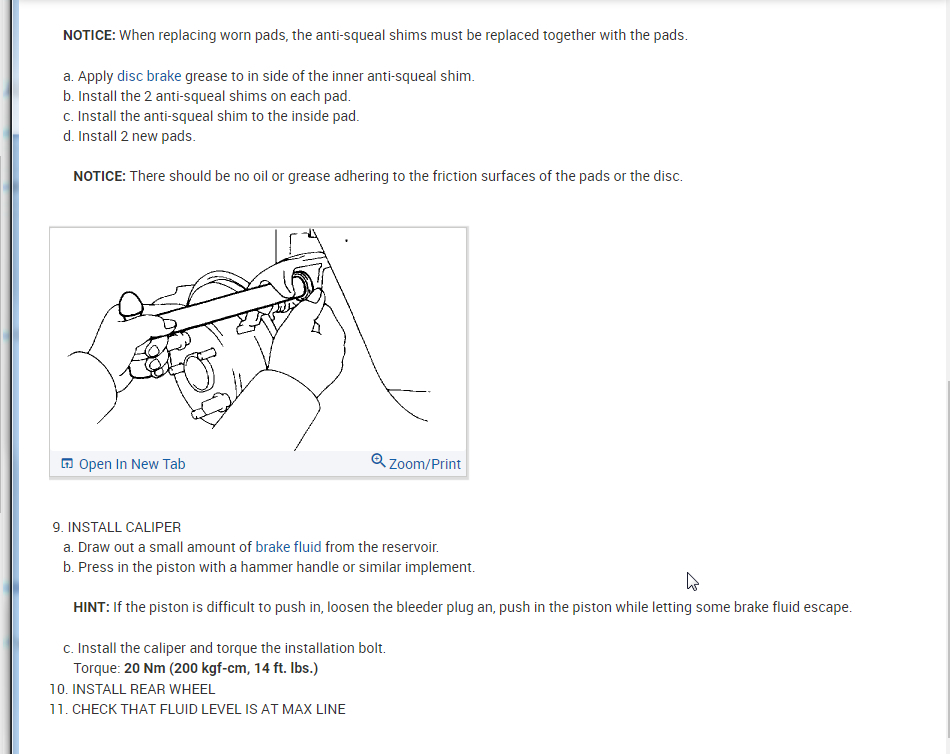Click the '9. INSTALL CALIPER' step heading
The width and height of the screenshot is (950, 754).
[117, 527]
